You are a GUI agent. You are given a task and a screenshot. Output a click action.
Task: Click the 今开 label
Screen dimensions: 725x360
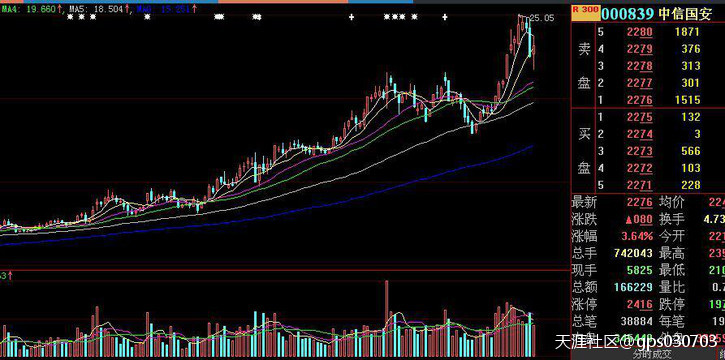pyautogui.click(x=671, y=236)
